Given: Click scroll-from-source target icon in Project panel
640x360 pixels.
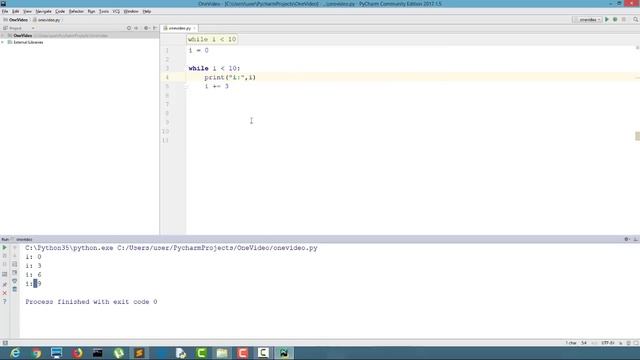Looking at the screenshot, I should [129, 28].
